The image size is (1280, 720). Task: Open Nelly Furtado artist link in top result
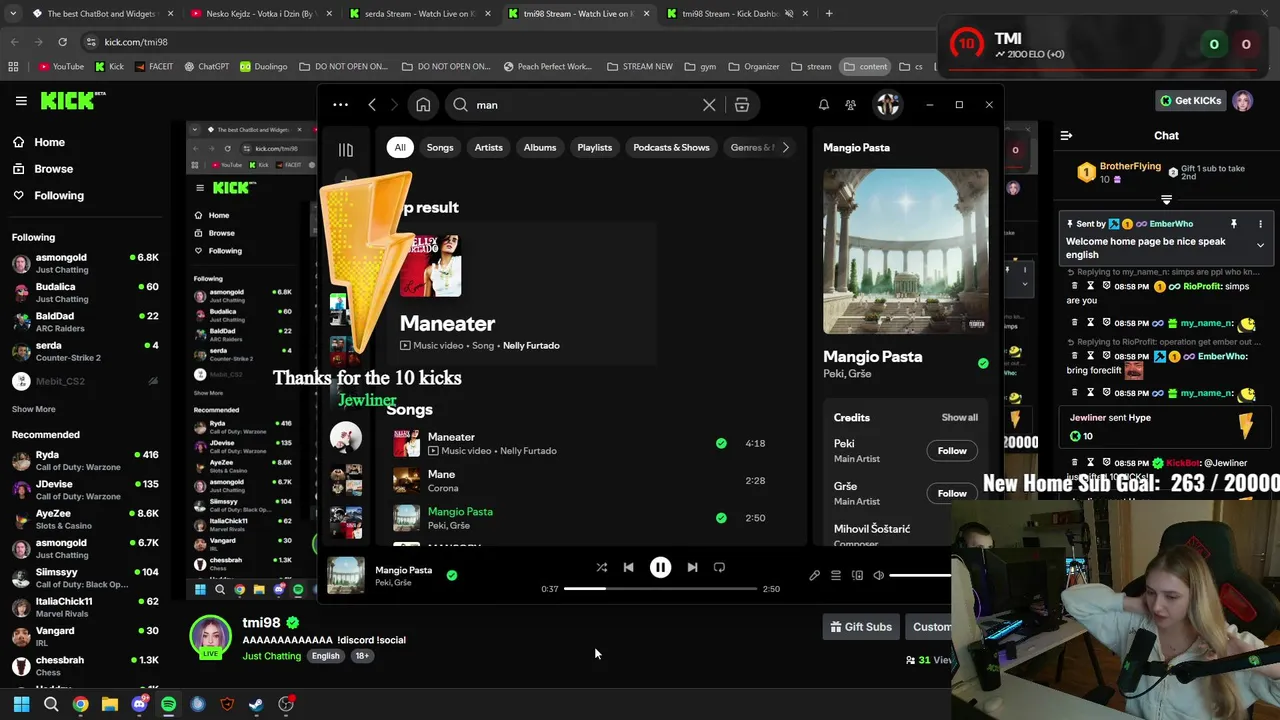coord(531,345)
